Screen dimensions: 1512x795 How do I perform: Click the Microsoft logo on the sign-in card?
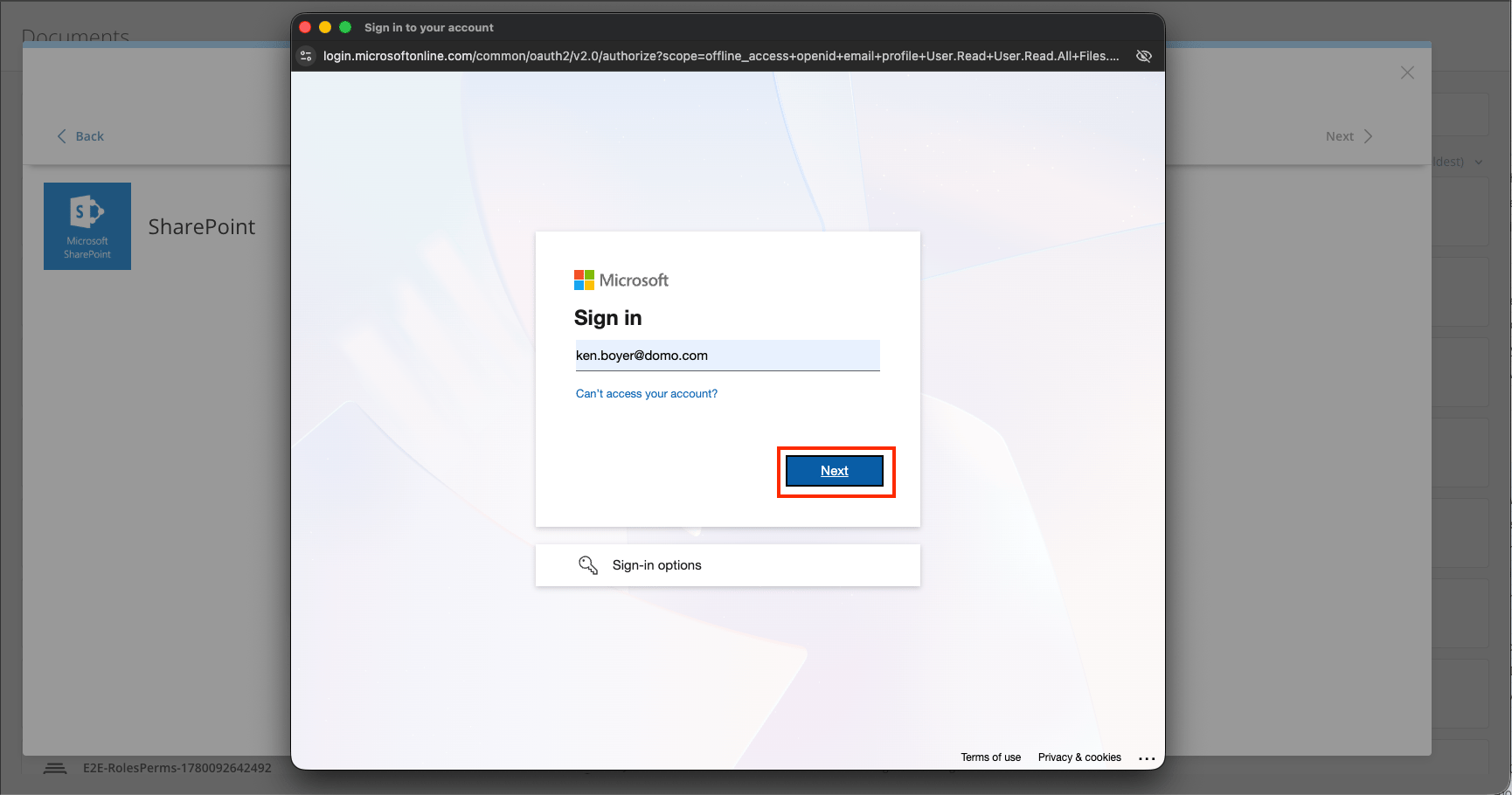621,280
